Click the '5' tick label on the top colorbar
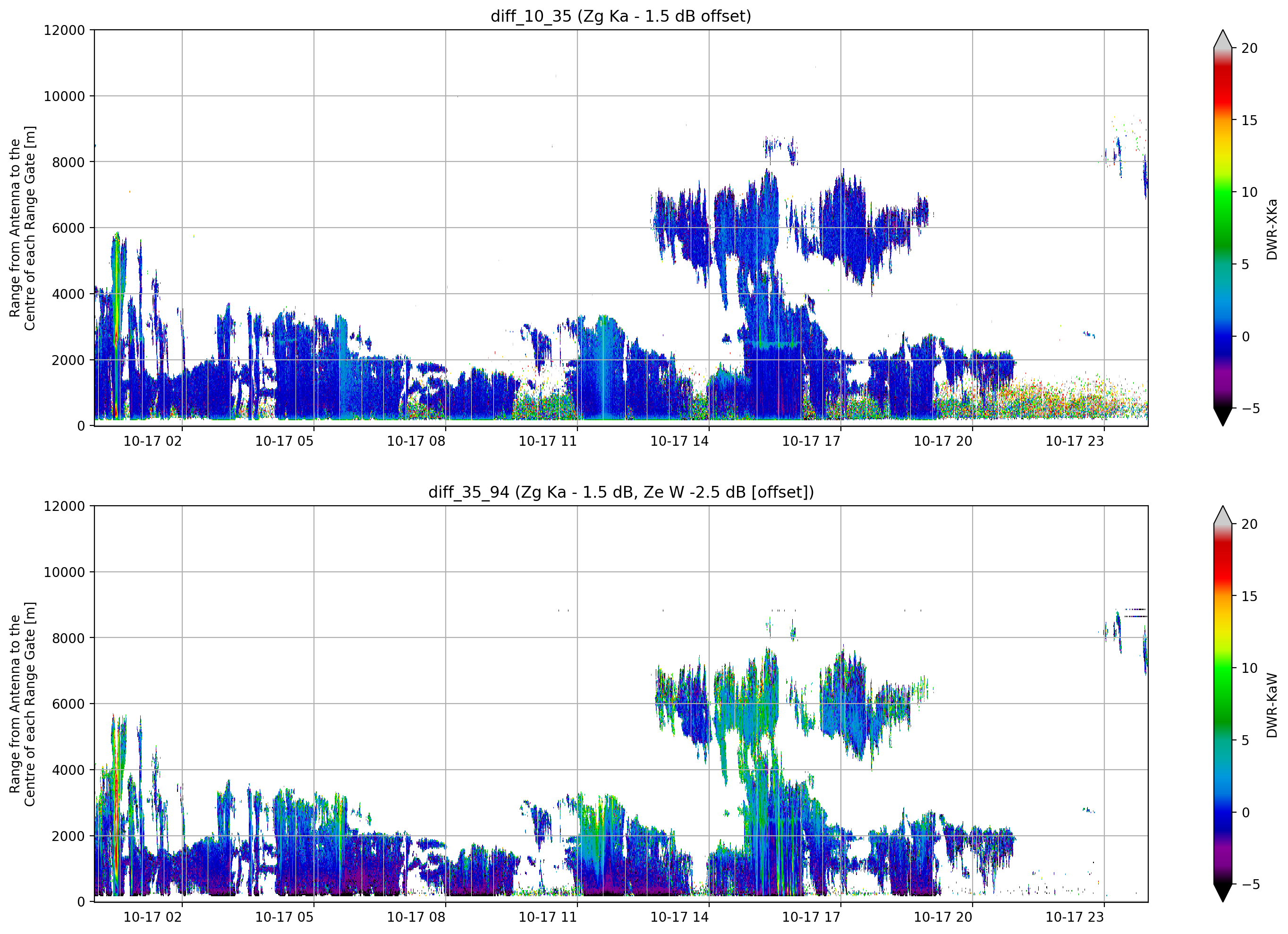 point(1246,264)
